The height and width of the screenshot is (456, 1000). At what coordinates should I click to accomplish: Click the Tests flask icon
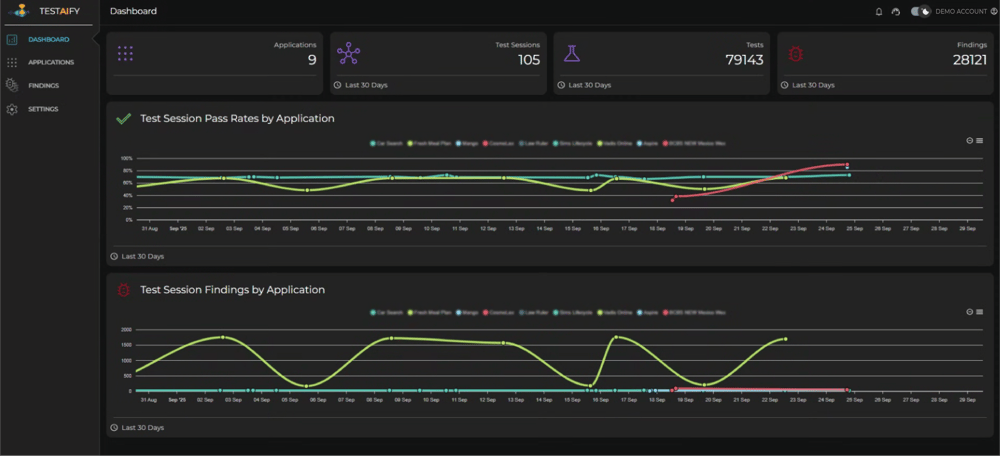[571, 53]
